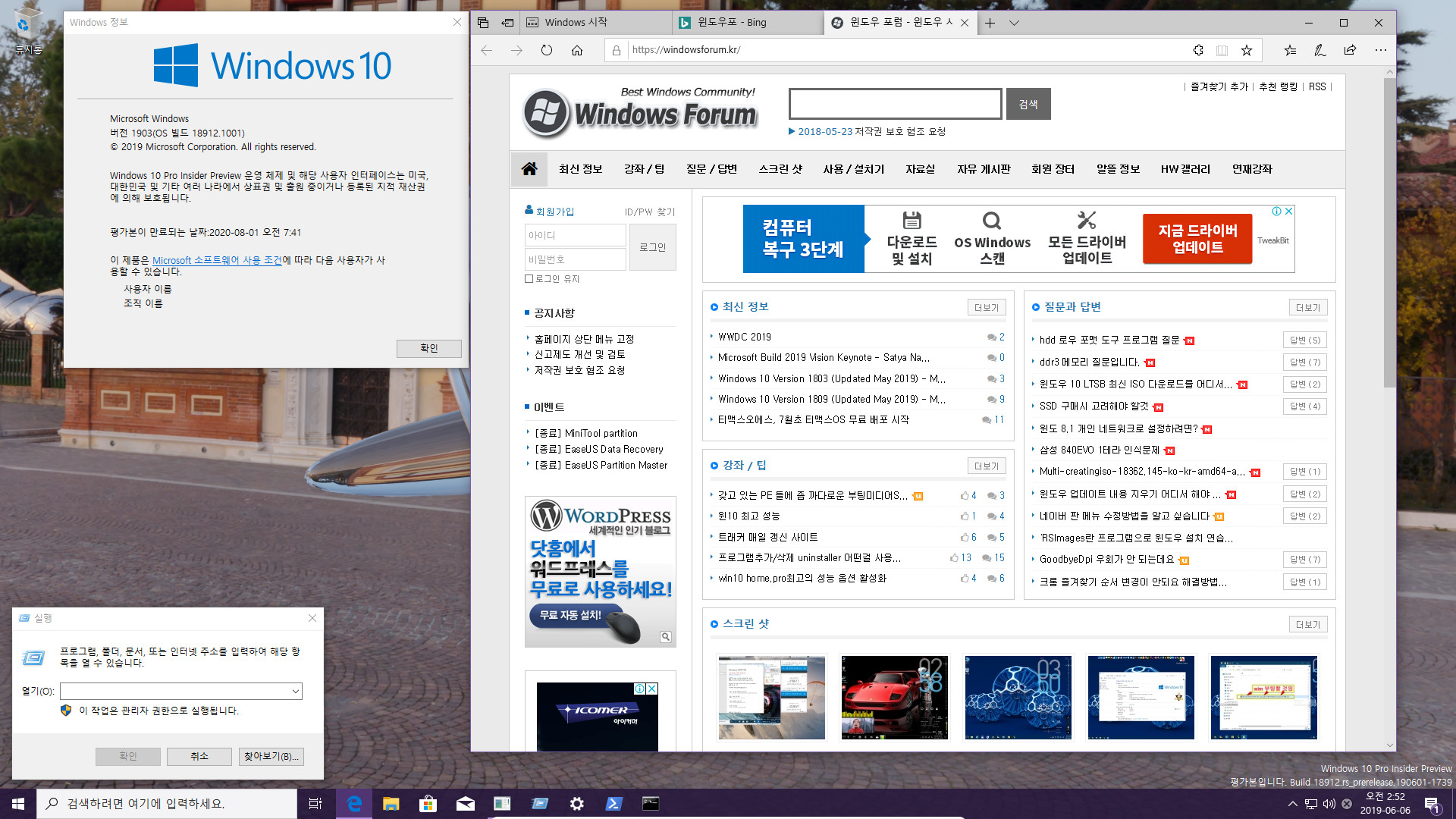The height and width of the screenshot is (819, 1456).
Task: Show hidden system tray icons
Action: (1292, 804)
